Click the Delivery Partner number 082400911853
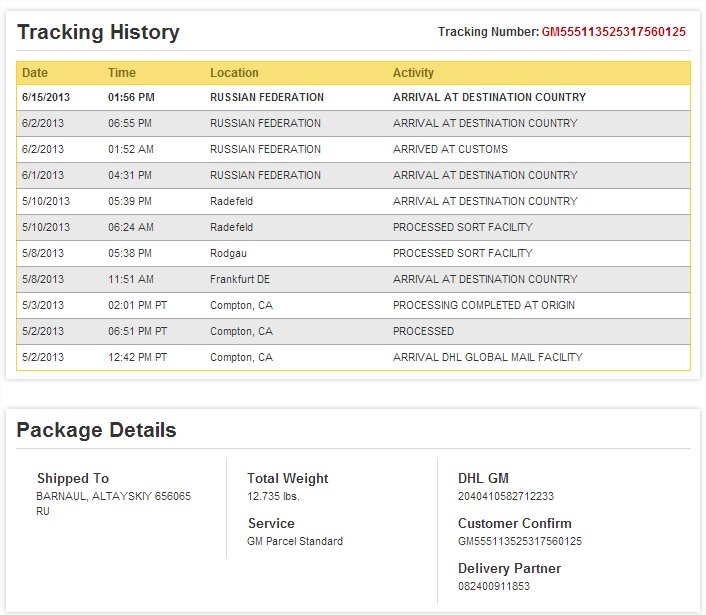This screenshot has width=706, height=615. [x=494, y=587]
